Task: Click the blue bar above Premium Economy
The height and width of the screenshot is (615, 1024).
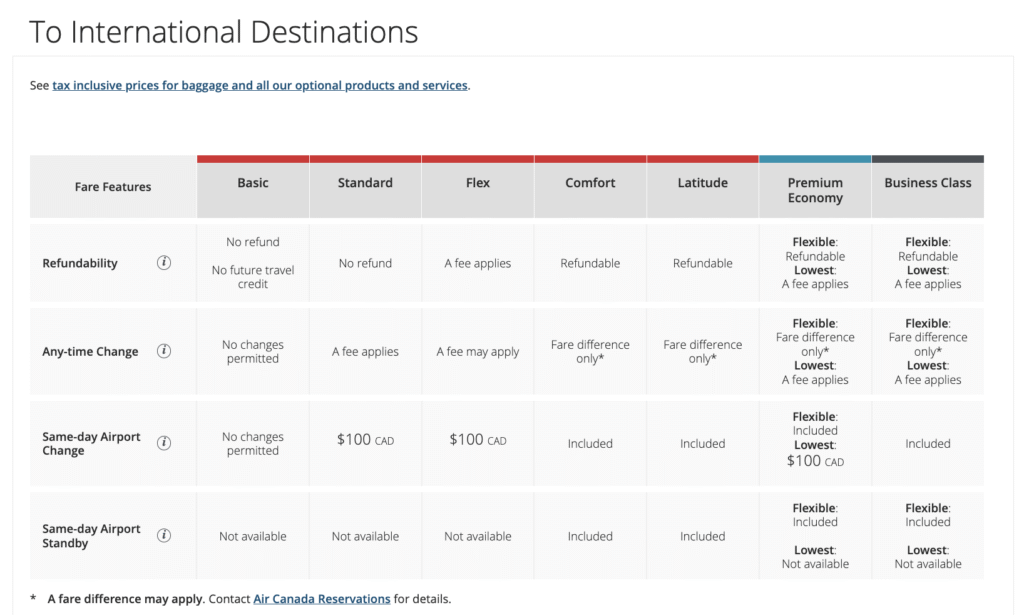Action: (x=815, y=159)
